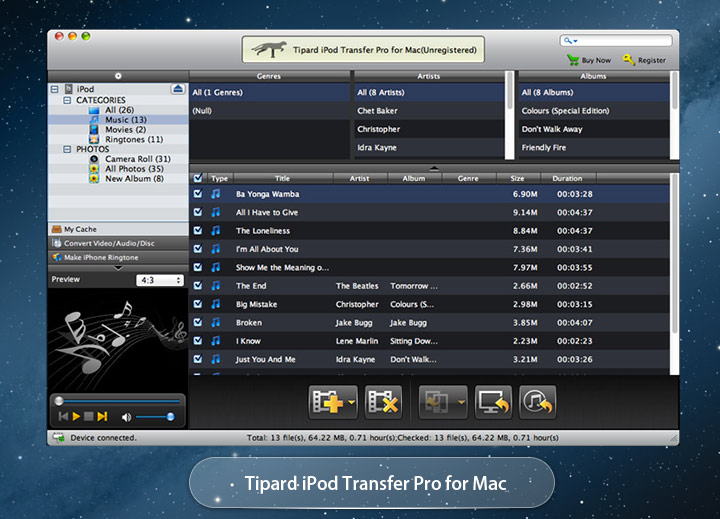Click the search input field

tap(616, 40)
